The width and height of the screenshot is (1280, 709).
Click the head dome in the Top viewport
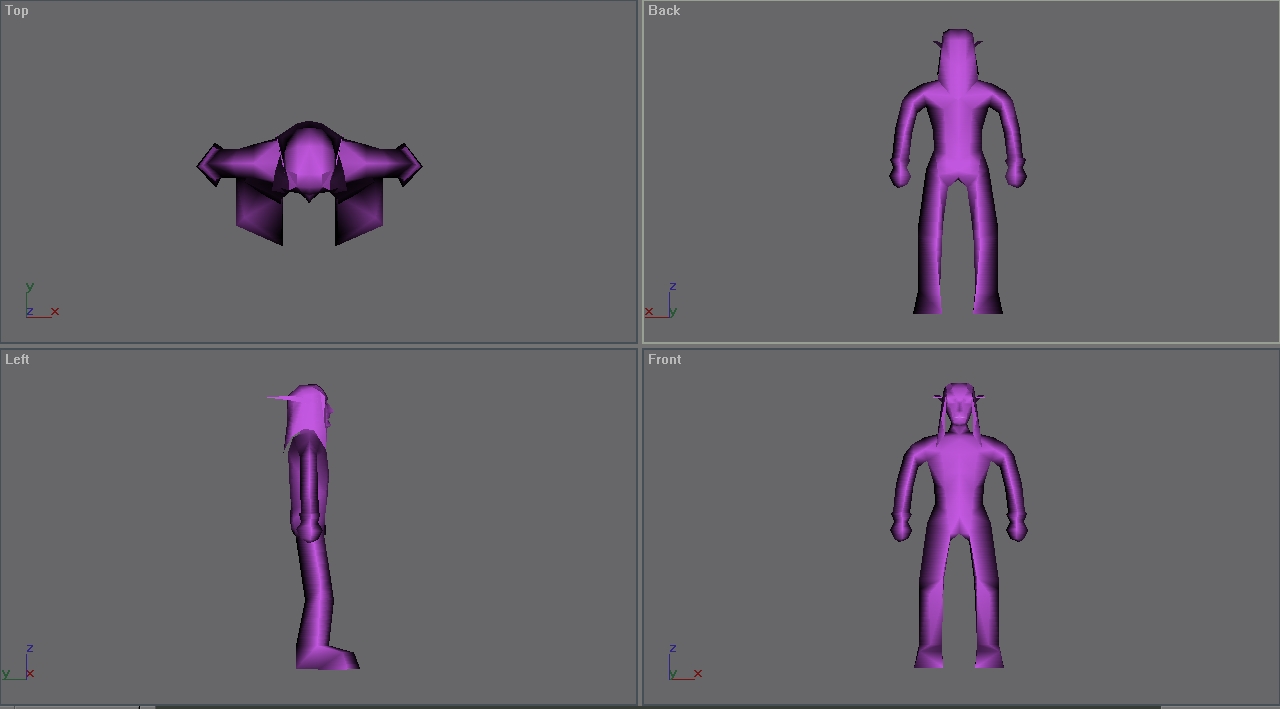(309, 160)
